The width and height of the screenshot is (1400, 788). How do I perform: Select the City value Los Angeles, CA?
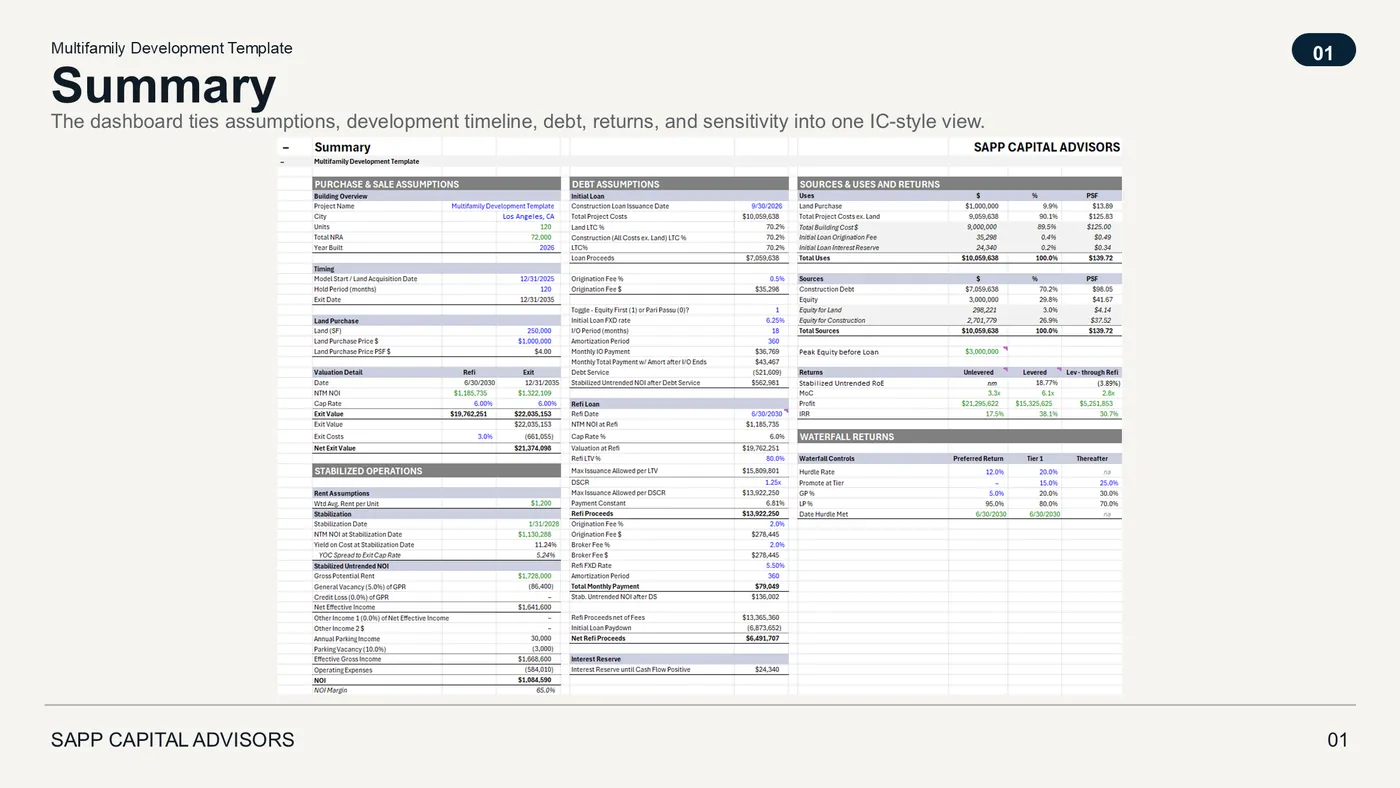point(528,216)
